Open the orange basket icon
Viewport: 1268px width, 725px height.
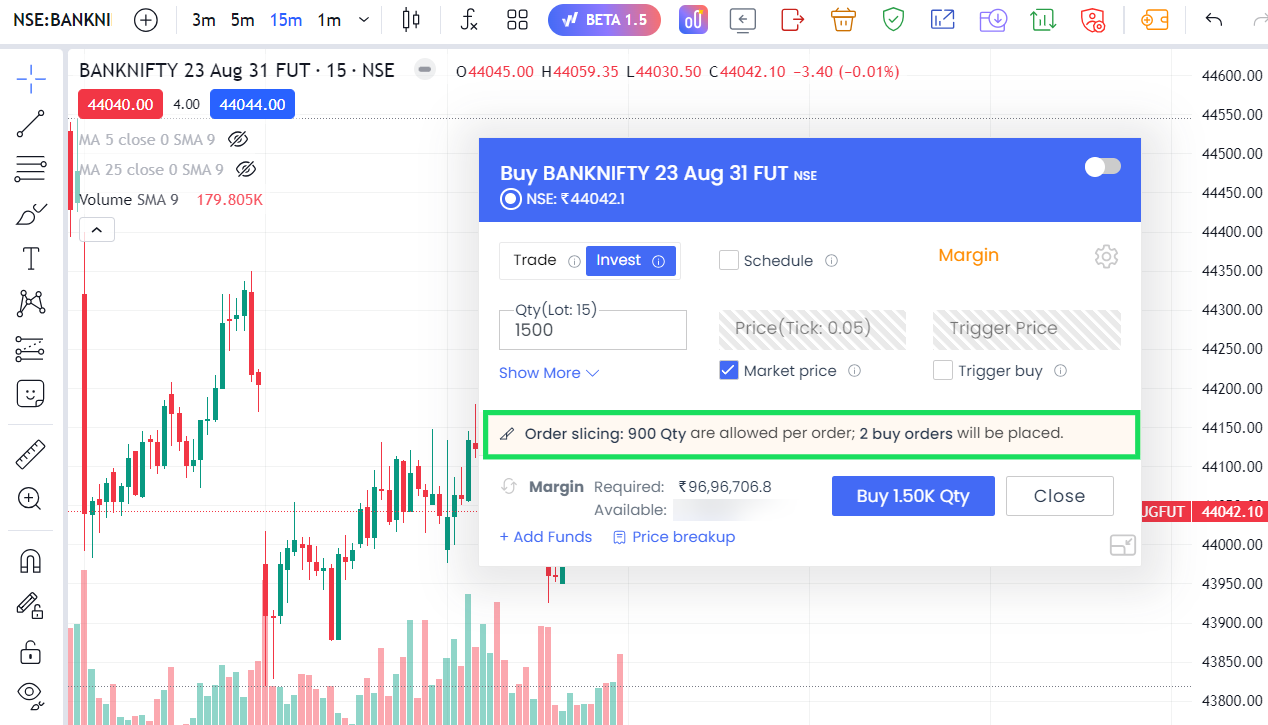coord(843,20)
